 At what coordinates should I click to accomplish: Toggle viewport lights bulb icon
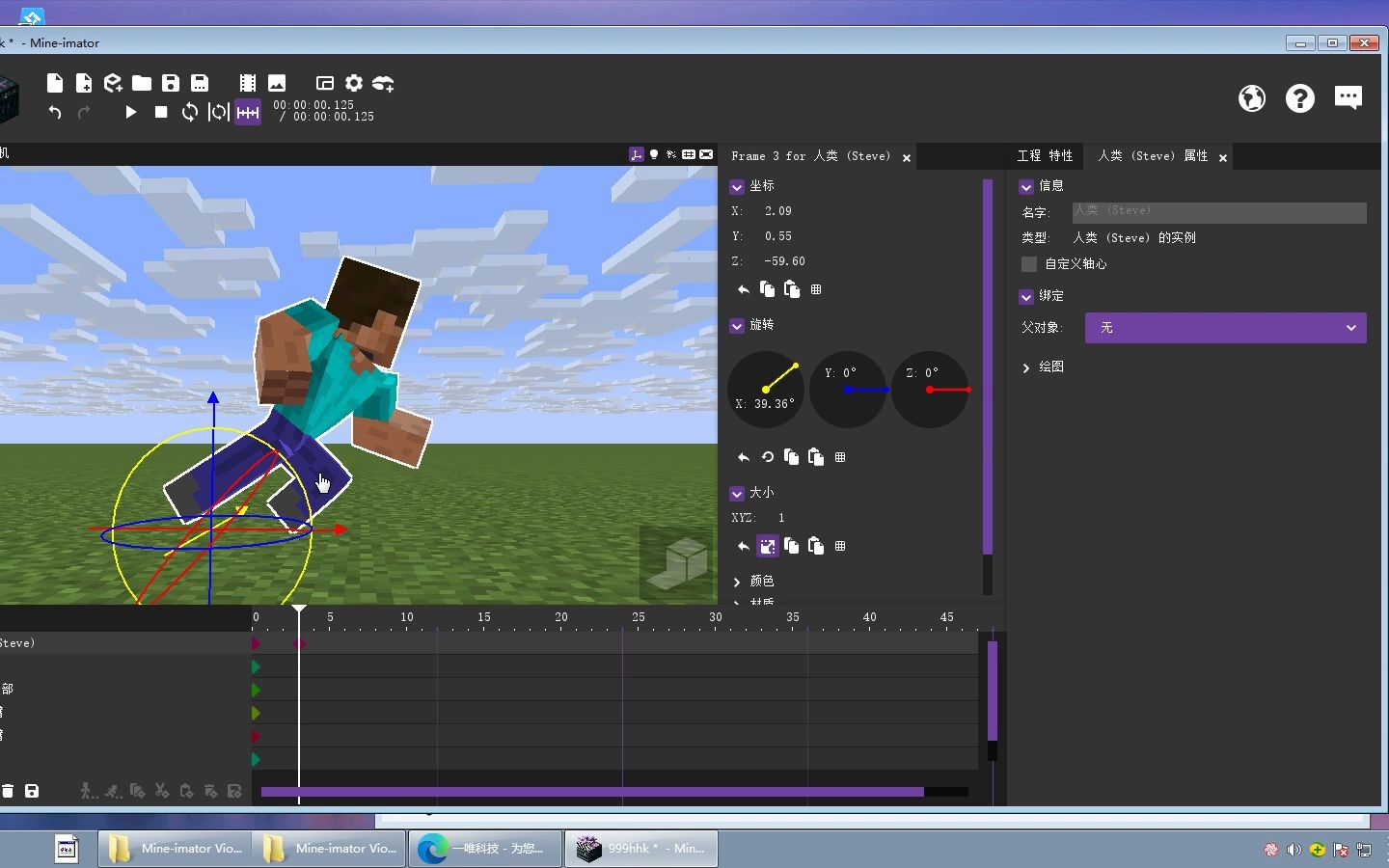tap(654, 154)
